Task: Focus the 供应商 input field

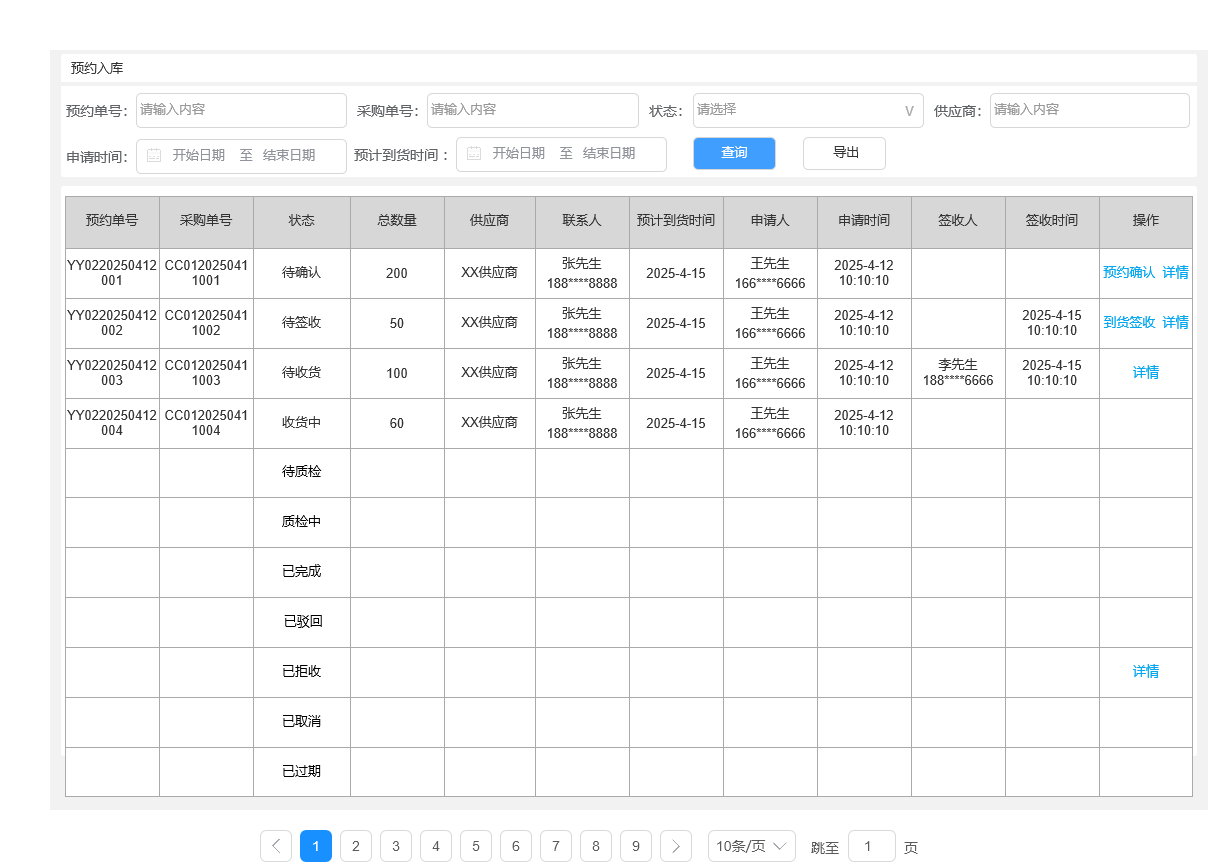Action: pyautogui.click(x=1090, y=110)
